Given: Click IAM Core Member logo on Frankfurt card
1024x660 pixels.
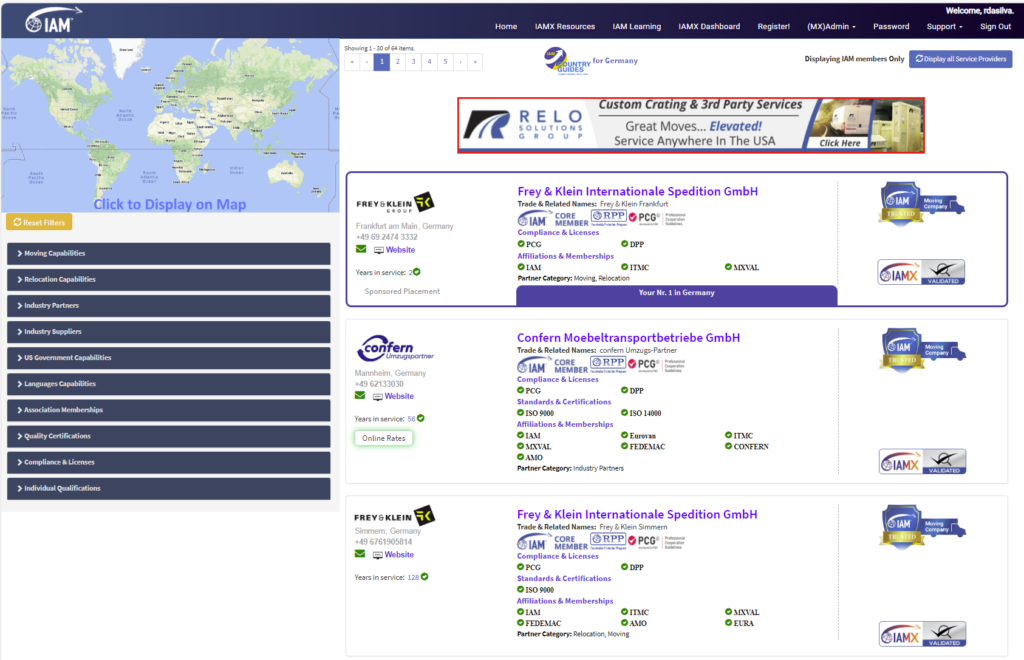Looking at the screenshot, I should [552, 218].
